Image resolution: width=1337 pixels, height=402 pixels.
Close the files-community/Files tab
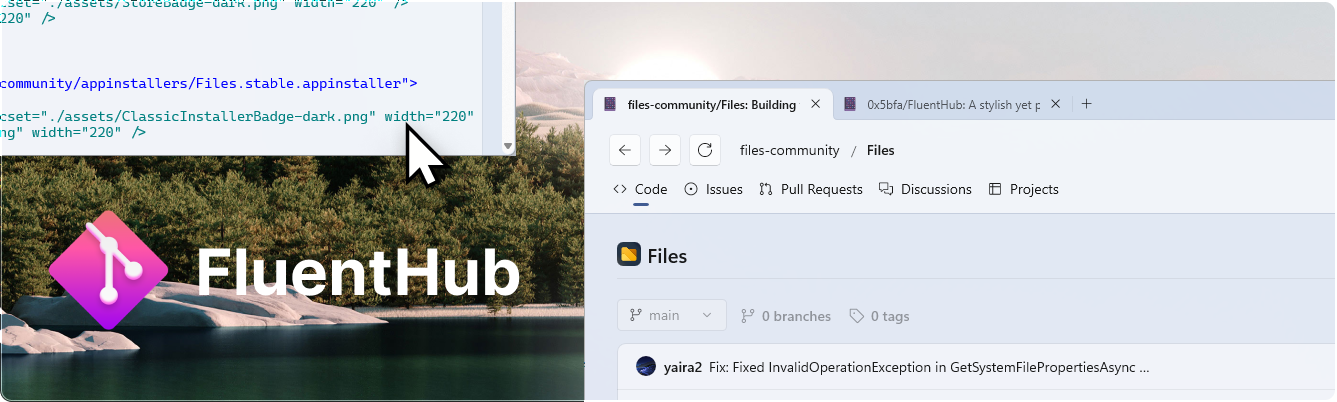pos(815,104)
